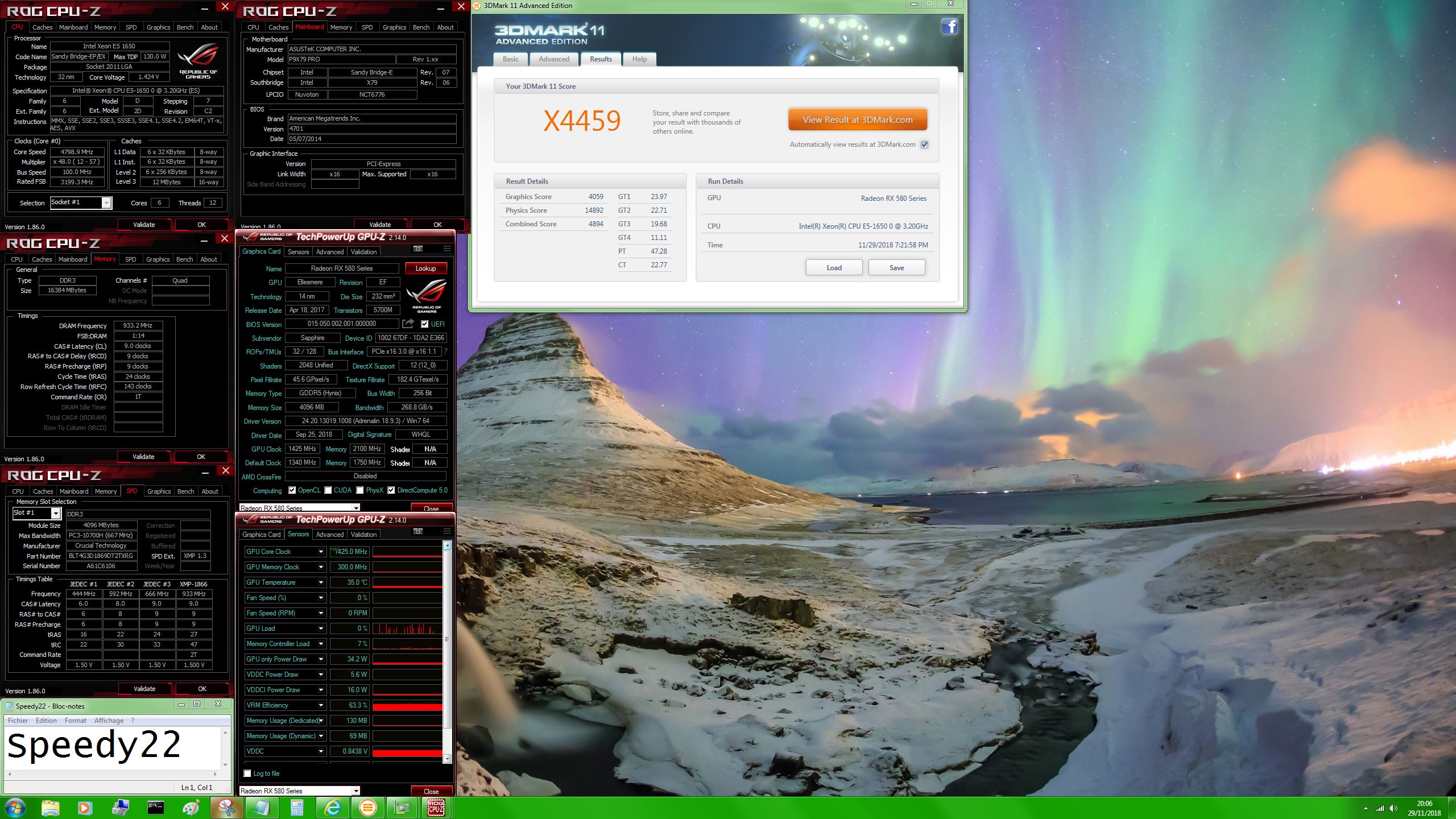The width and height of the screenshot is (1456, 819).
Task: Open the Help tab in 3DMark
Action: [639, 59]
